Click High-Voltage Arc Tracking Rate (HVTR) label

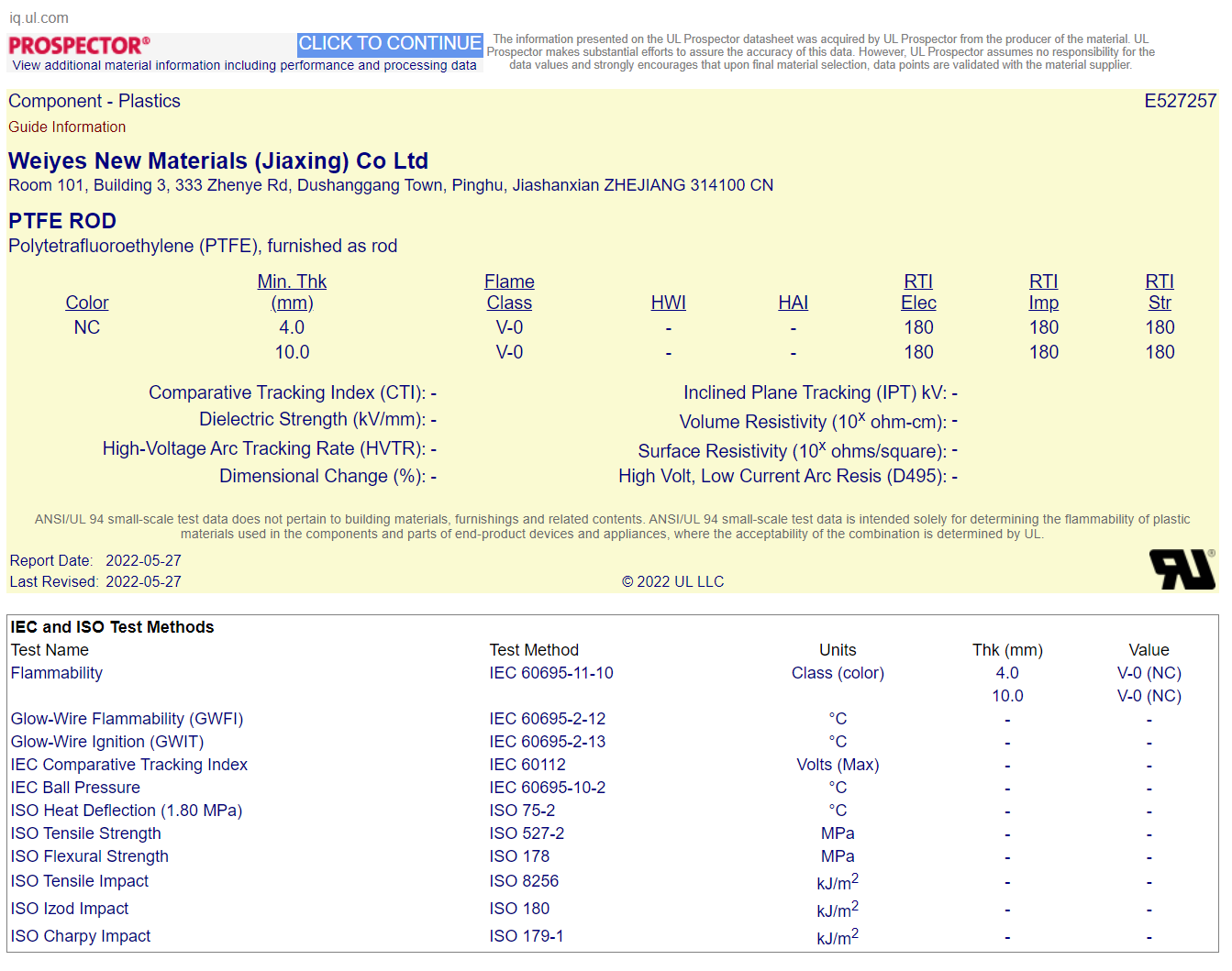[x=264, y=448]
